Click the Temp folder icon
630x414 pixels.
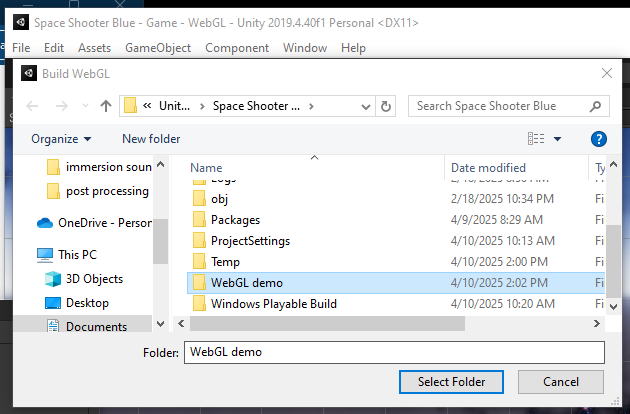[x=199, y=262]
